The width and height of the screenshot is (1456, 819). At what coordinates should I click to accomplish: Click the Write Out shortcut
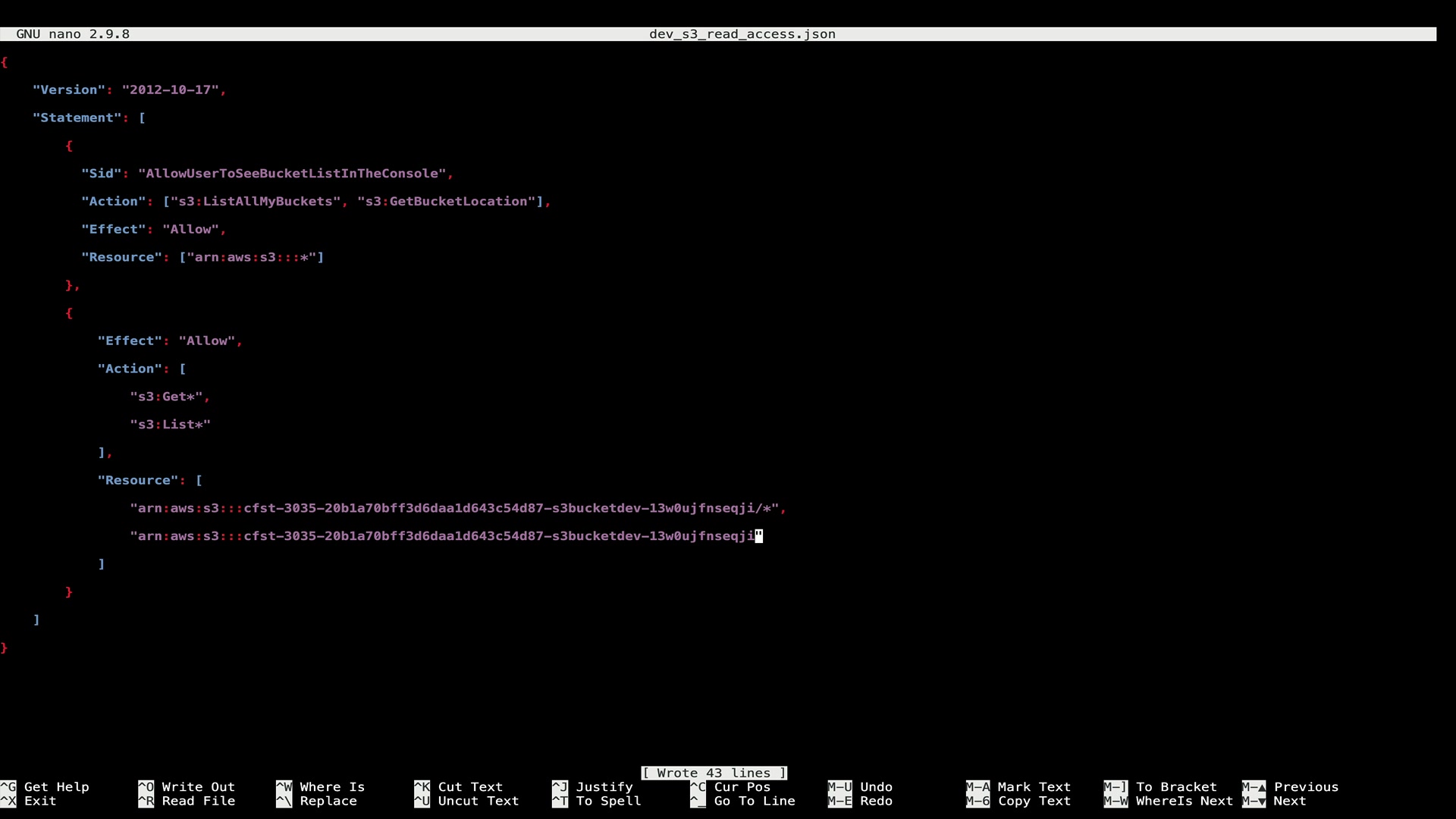(x=198, y=786)
